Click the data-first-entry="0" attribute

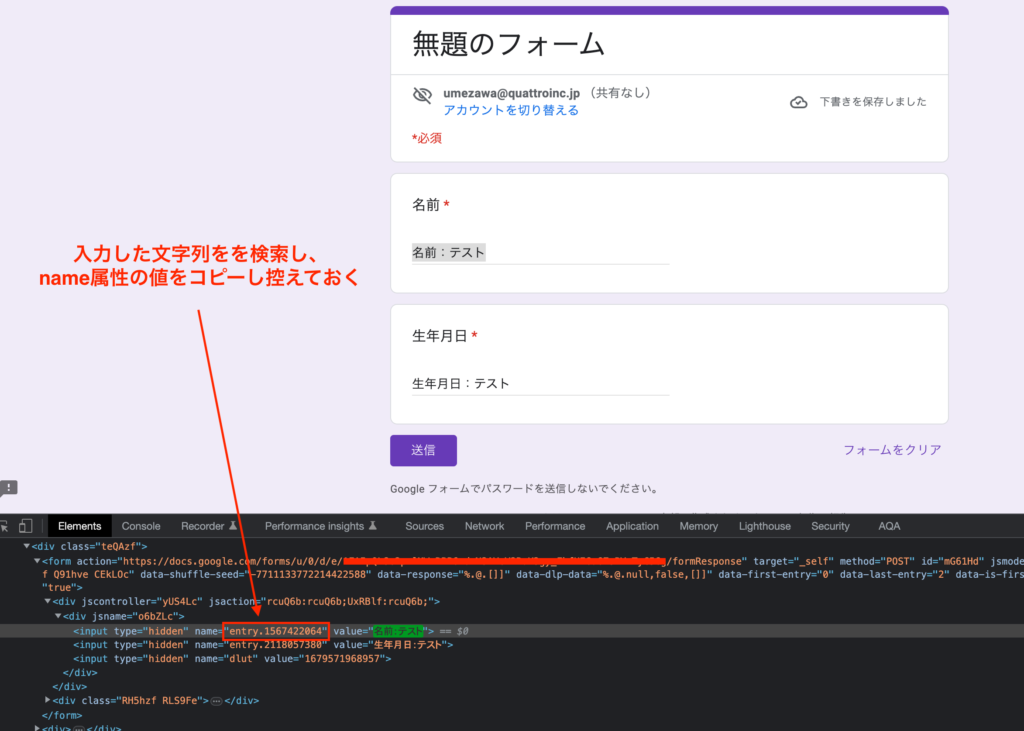(x=776, y=575)
